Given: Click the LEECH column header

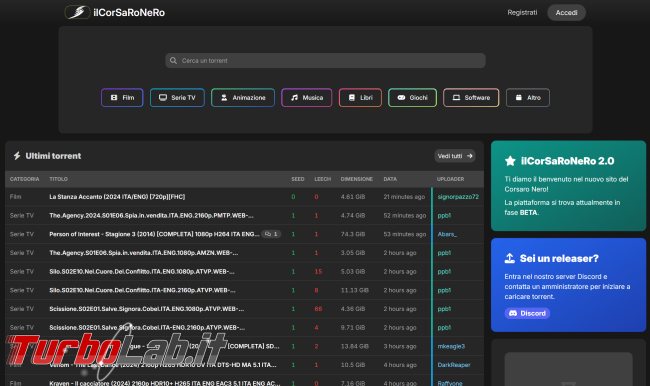Looking at the screenshot, I should coord(323,179).
